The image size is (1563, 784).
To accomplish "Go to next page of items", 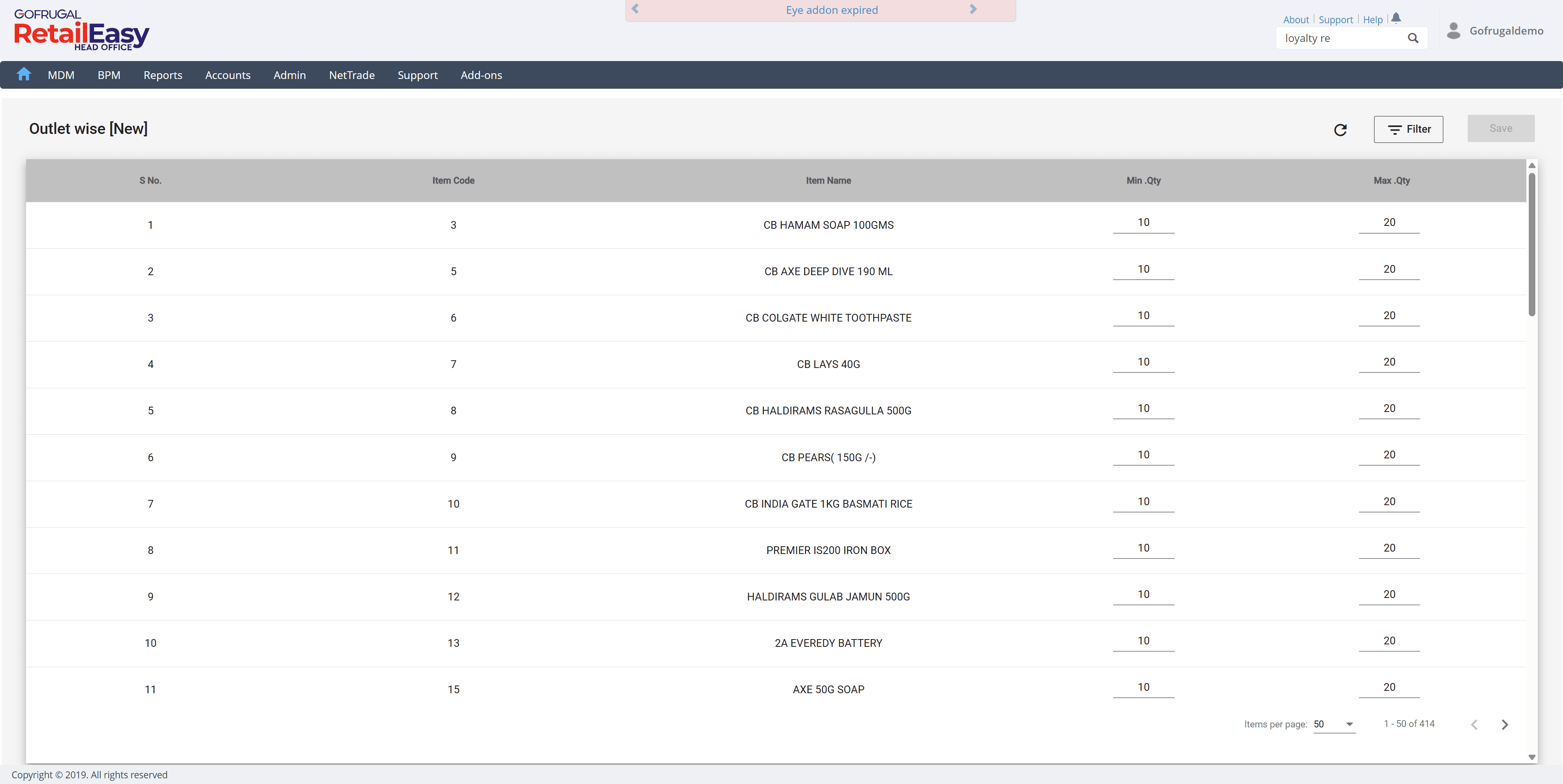I will click(1504, 724).
